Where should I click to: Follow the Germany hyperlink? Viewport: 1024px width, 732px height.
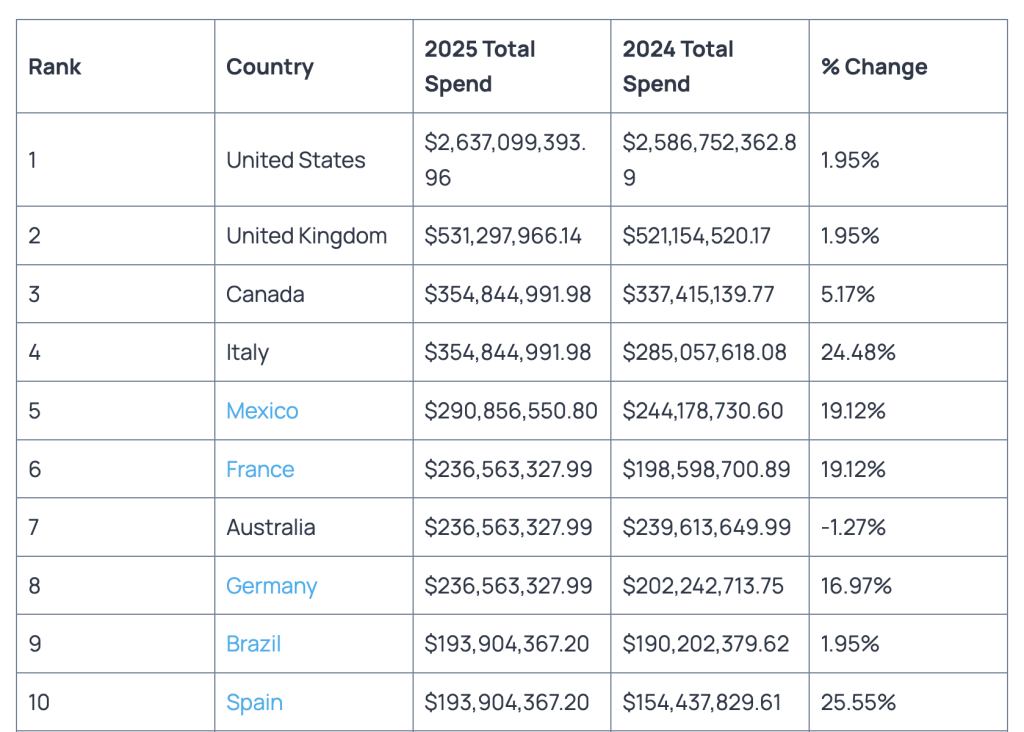(271, 586)
